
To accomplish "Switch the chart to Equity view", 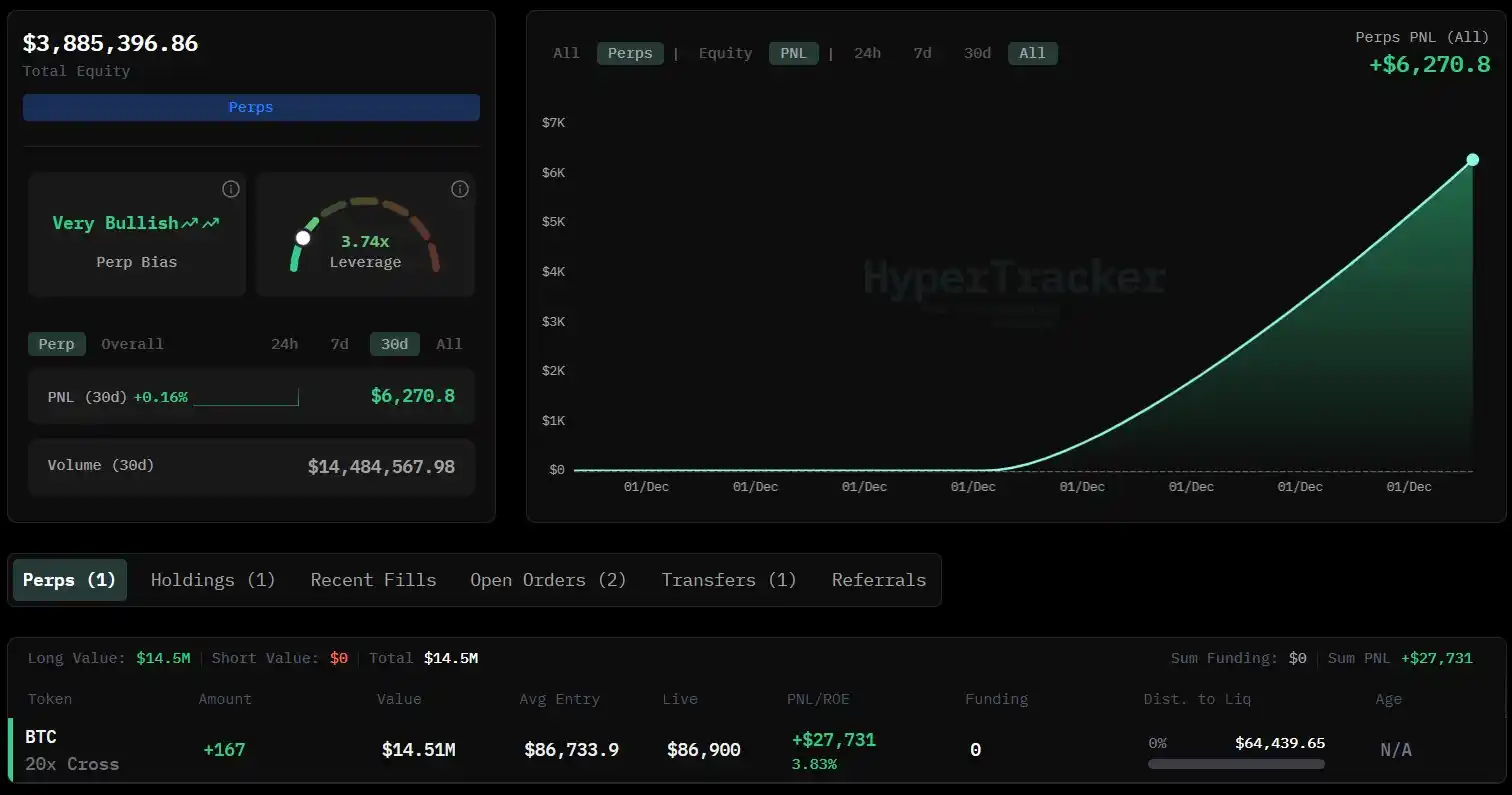I will click(725, 53).
